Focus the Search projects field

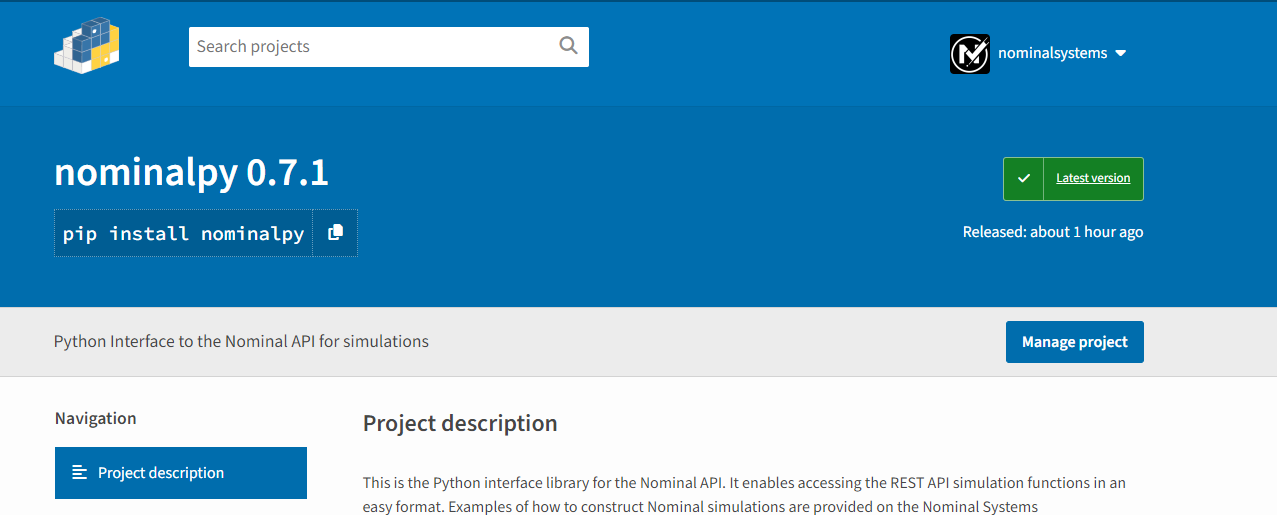click(389, 47)
